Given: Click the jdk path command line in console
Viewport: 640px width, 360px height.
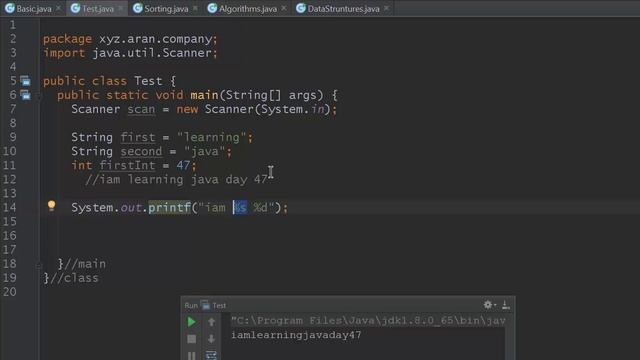Looking at the screenshot, I should click(x=368, y=321).
